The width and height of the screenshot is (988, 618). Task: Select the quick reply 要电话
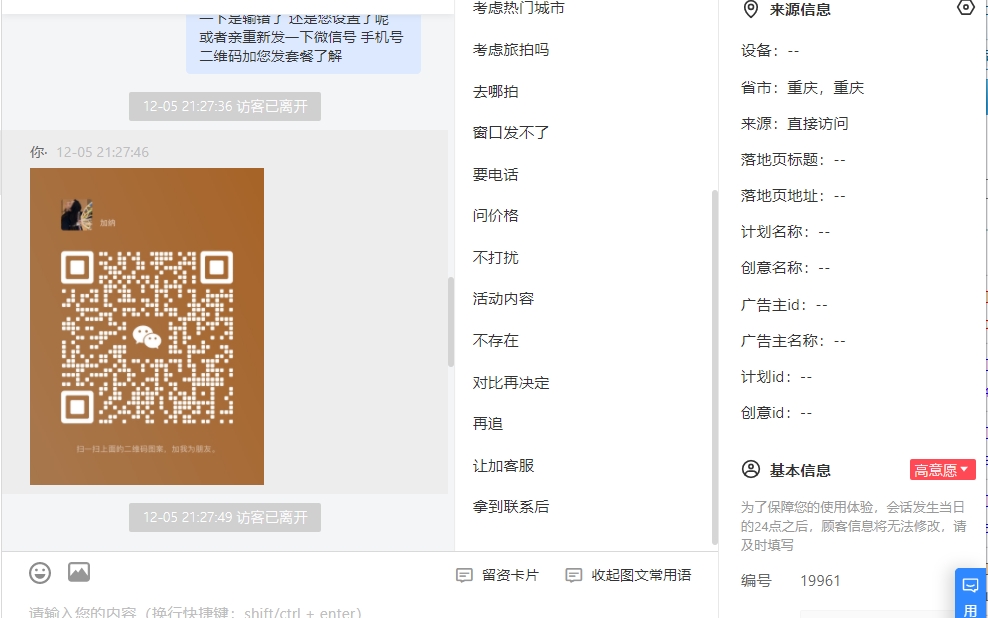pyautogui.click(x=495, y=175)
